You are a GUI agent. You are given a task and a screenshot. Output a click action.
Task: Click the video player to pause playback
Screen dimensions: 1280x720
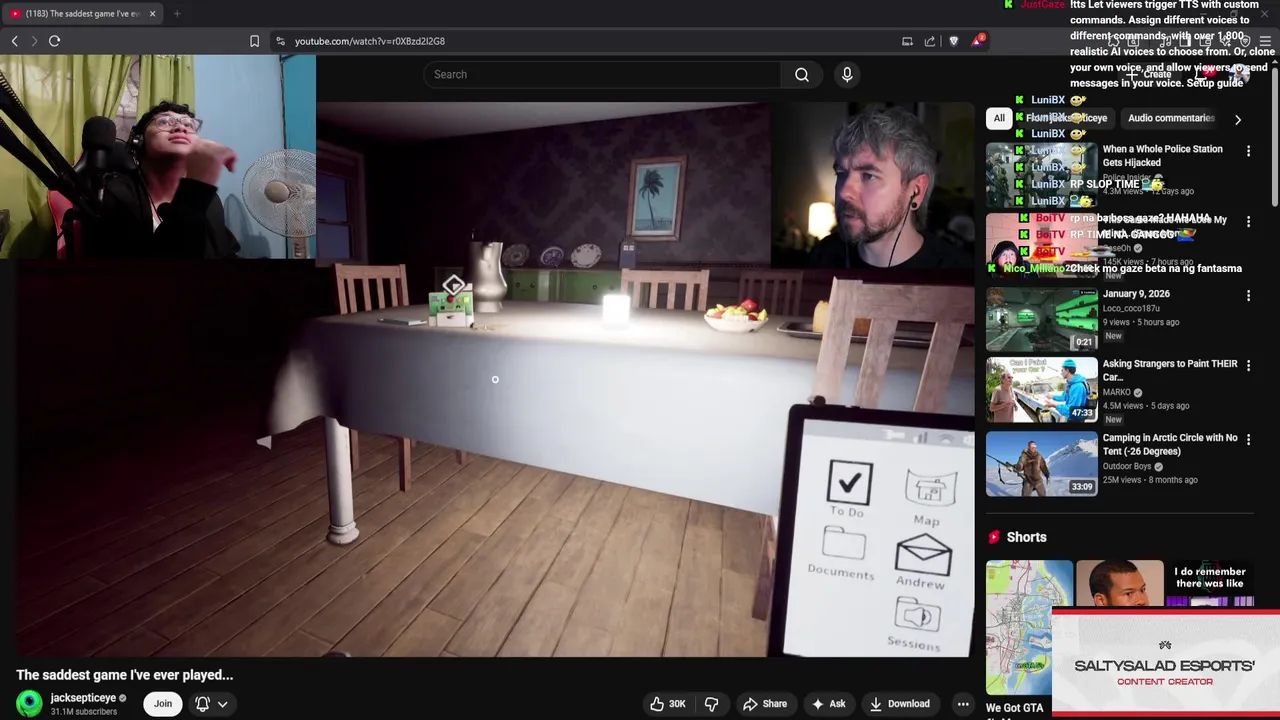pos(495,379)
